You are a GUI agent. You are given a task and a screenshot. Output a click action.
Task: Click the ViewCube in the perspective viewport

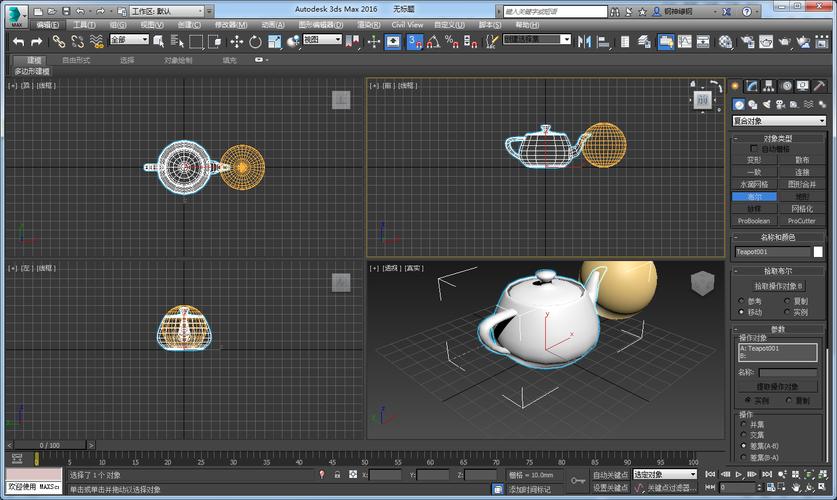703,283
